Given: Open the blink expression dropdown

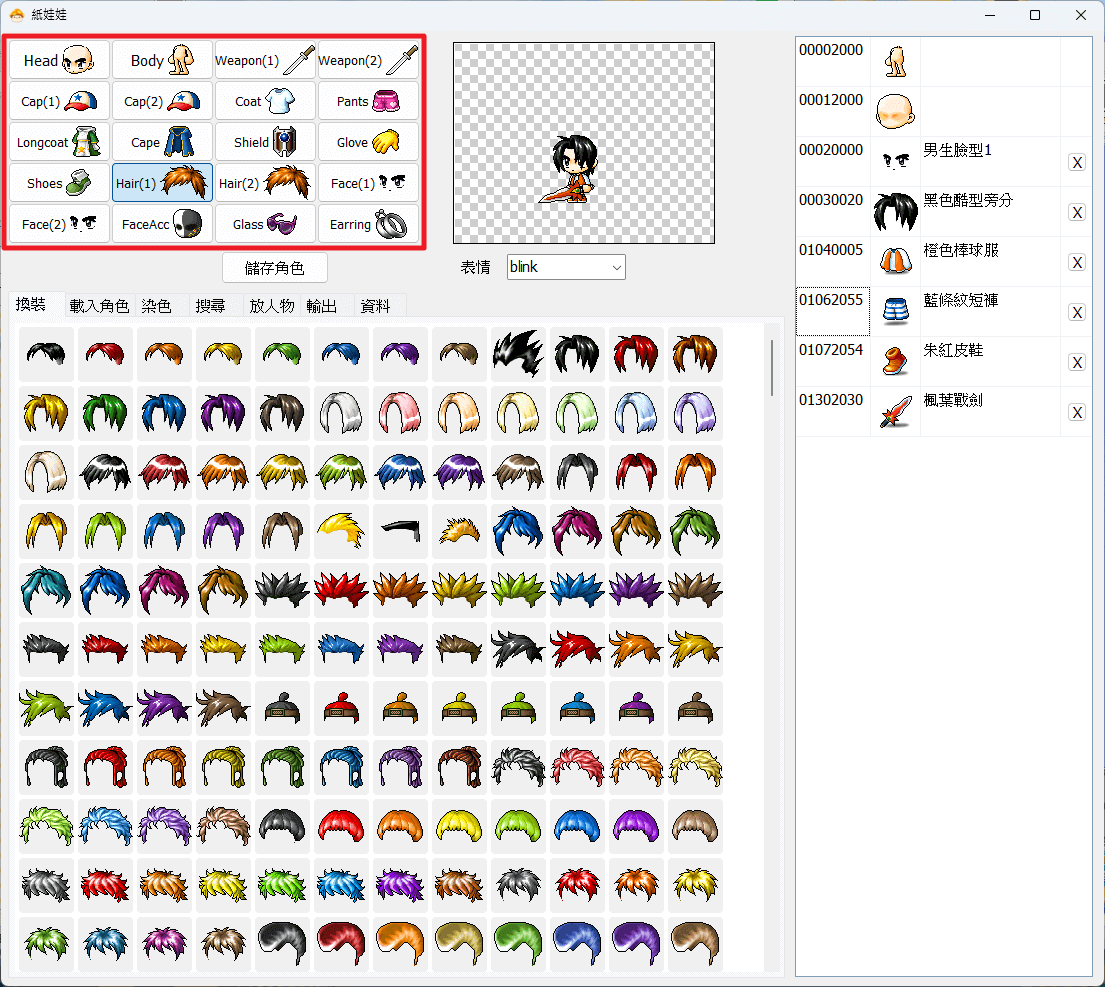Looking at the screenshot, I should coord(566,267).
